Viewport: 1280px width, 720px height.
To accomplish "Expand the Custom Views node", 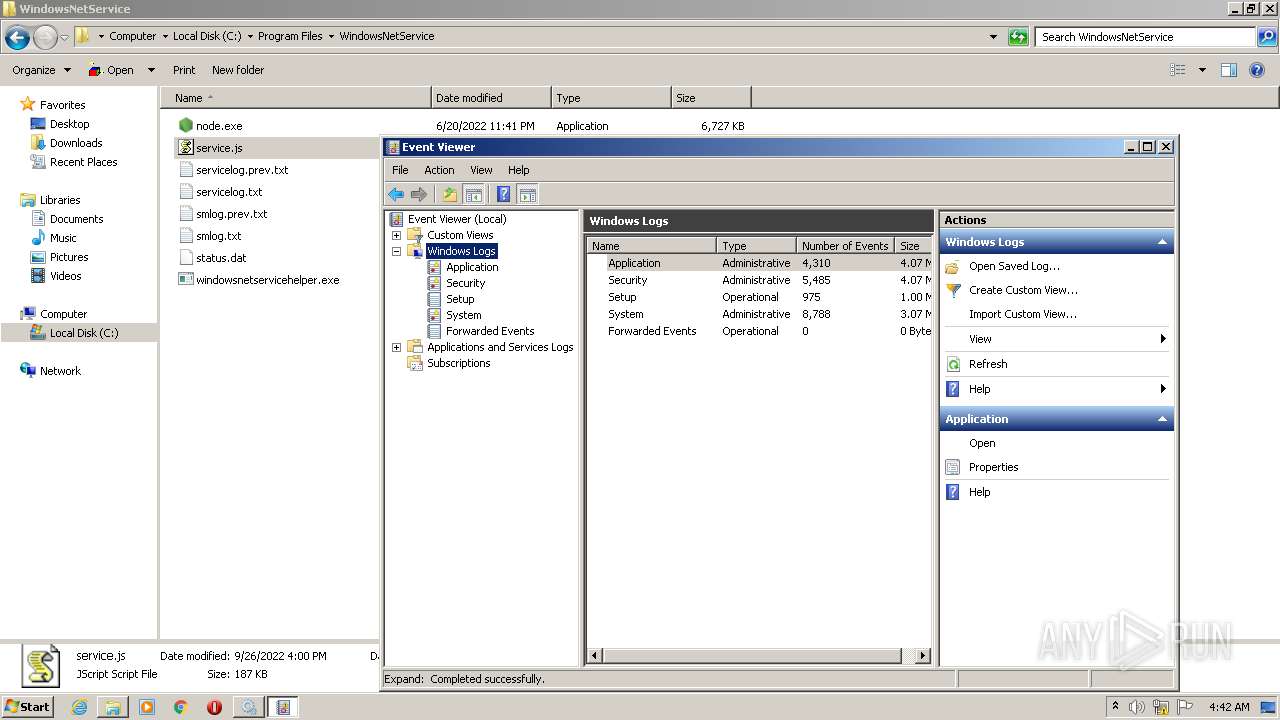I will point(396,235).
